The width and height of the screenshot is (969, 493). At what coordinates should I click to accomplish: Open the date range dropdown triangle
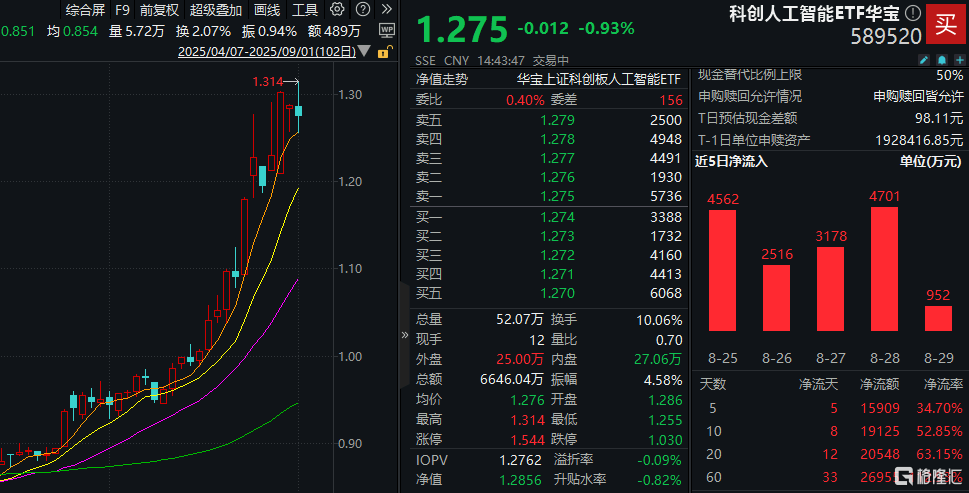click(365, 51)
